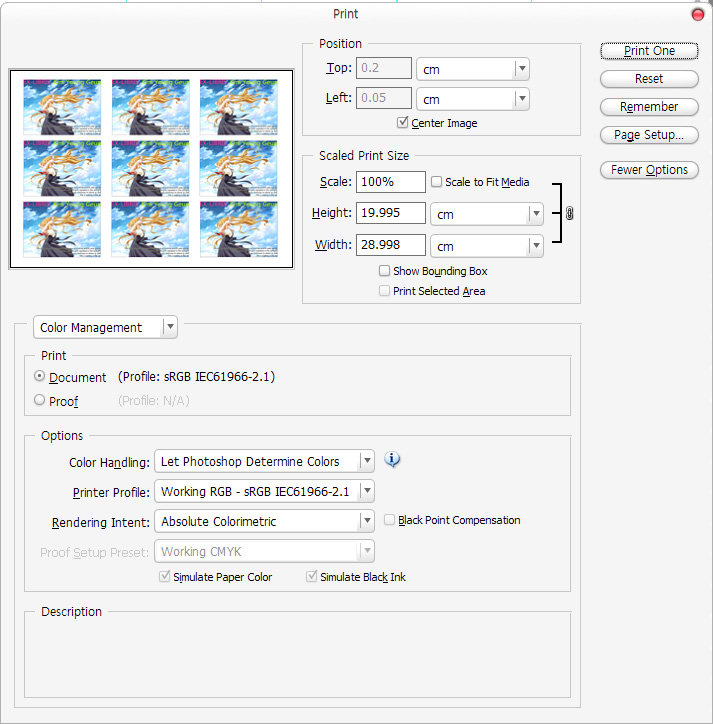The height and width of the screenshot is (724, 713).
Task: Open the Height units dropdown
Action: click(487, 214)
